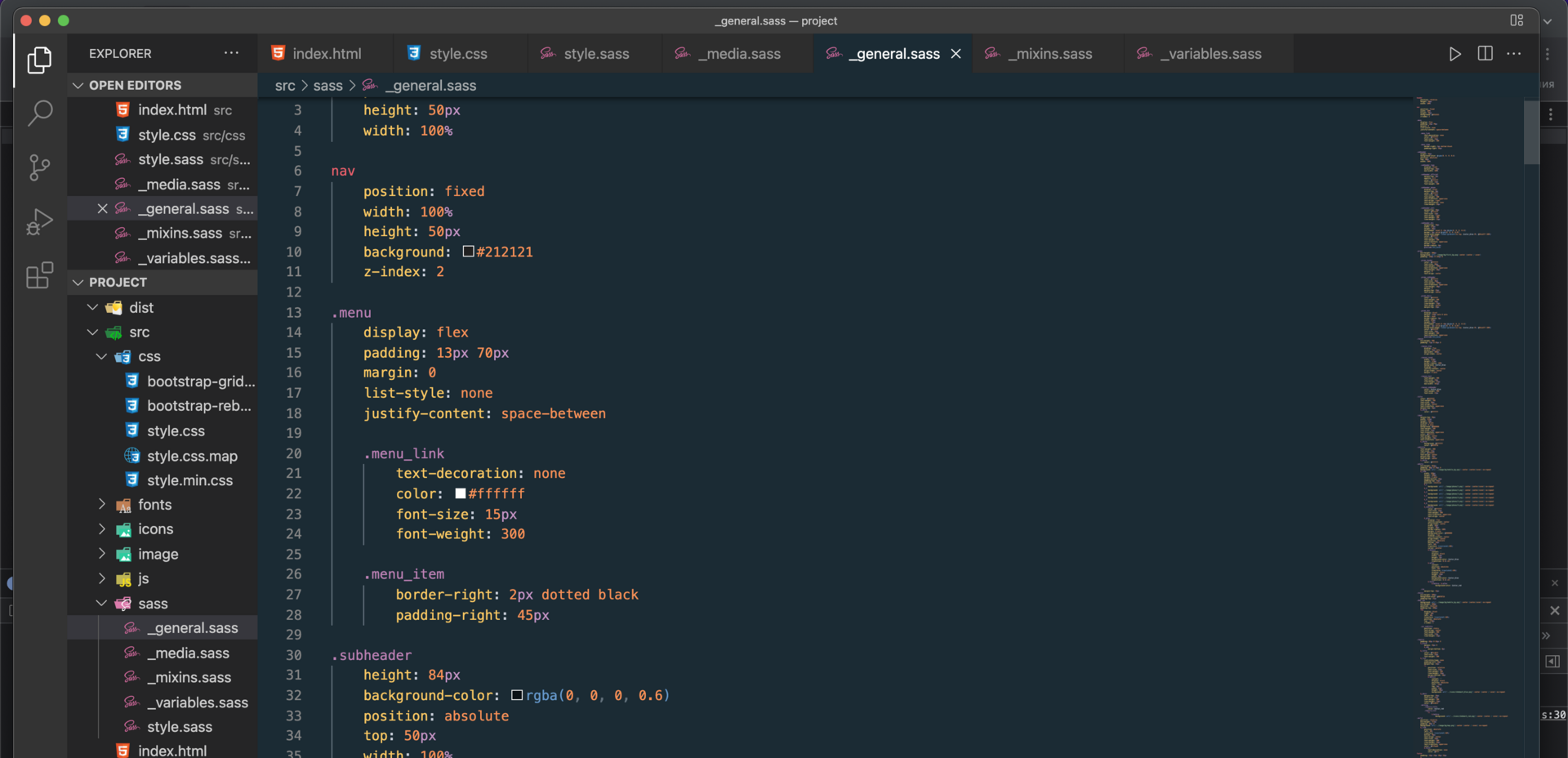Click Sass icon on _variables.sass tab
1568x758 pixels.
coord(1145,53)
